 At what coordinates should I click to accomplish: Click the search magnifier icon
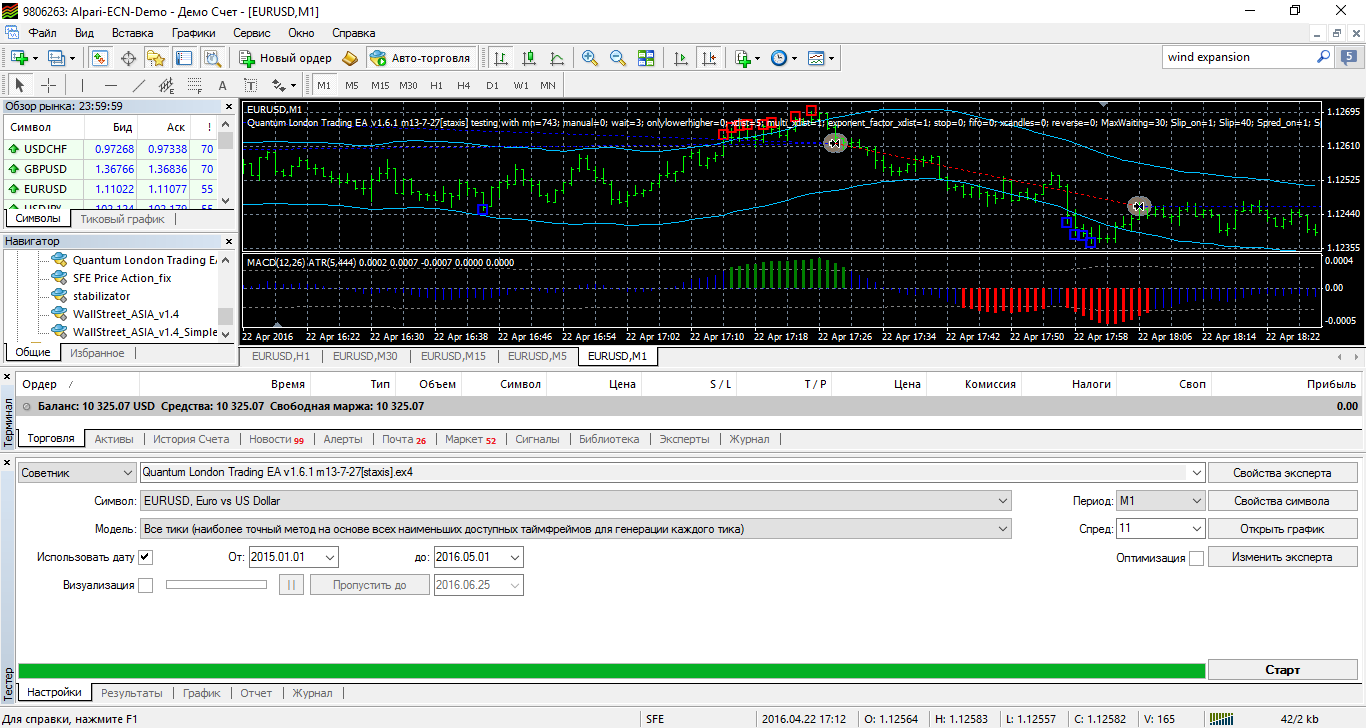click(1323, 57)
